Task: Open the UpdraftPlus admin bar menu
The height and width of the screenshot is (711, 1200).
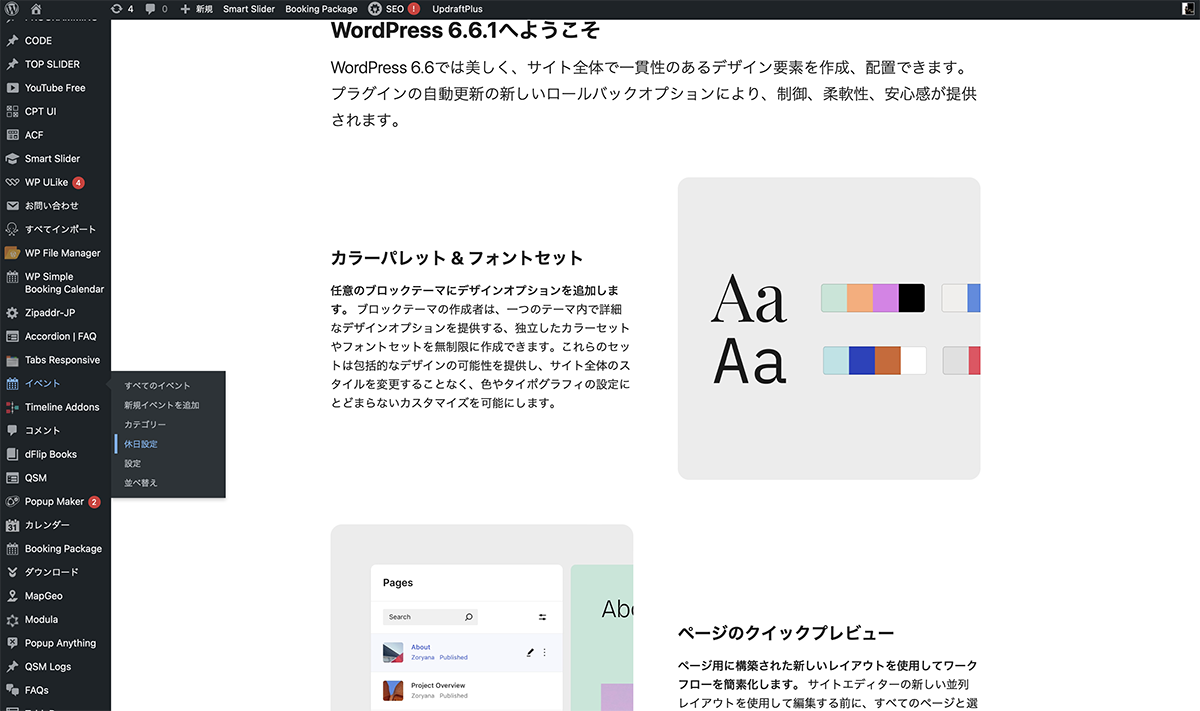Action: (x=457, y=9)
